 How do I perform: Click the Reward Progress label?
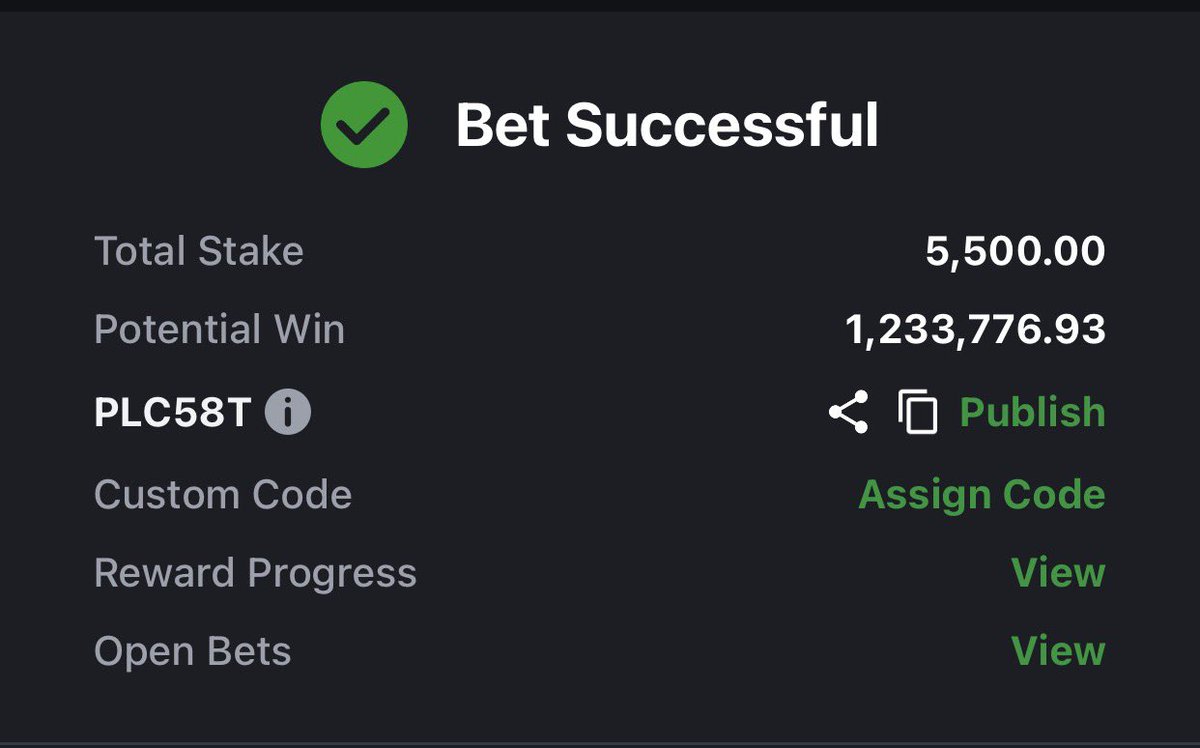pyautogui.click(x=255, y=573)
